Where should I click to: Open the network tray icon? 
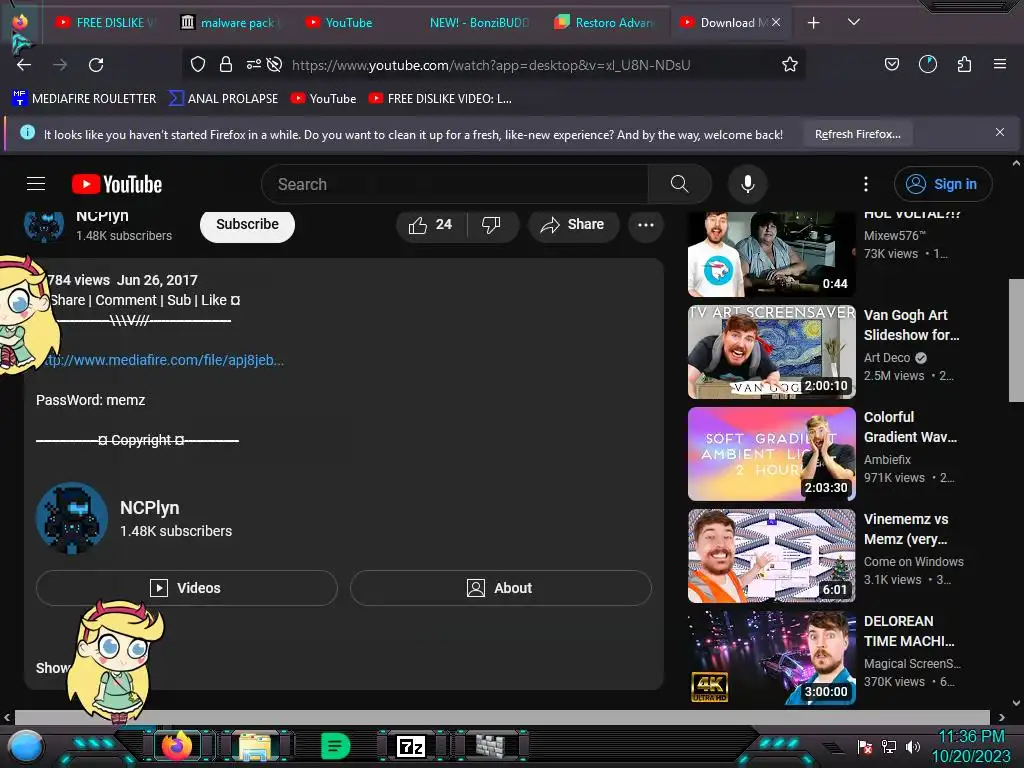889,746
